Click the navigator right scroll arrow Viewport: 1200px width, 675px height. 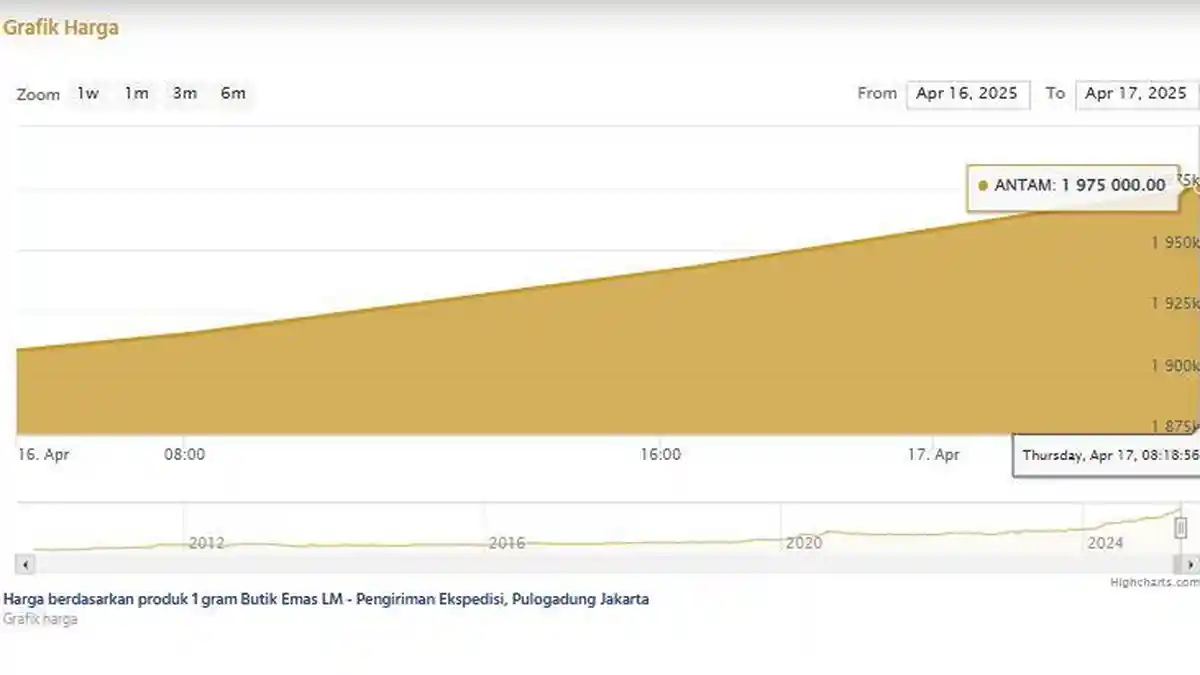point(1191,564)
